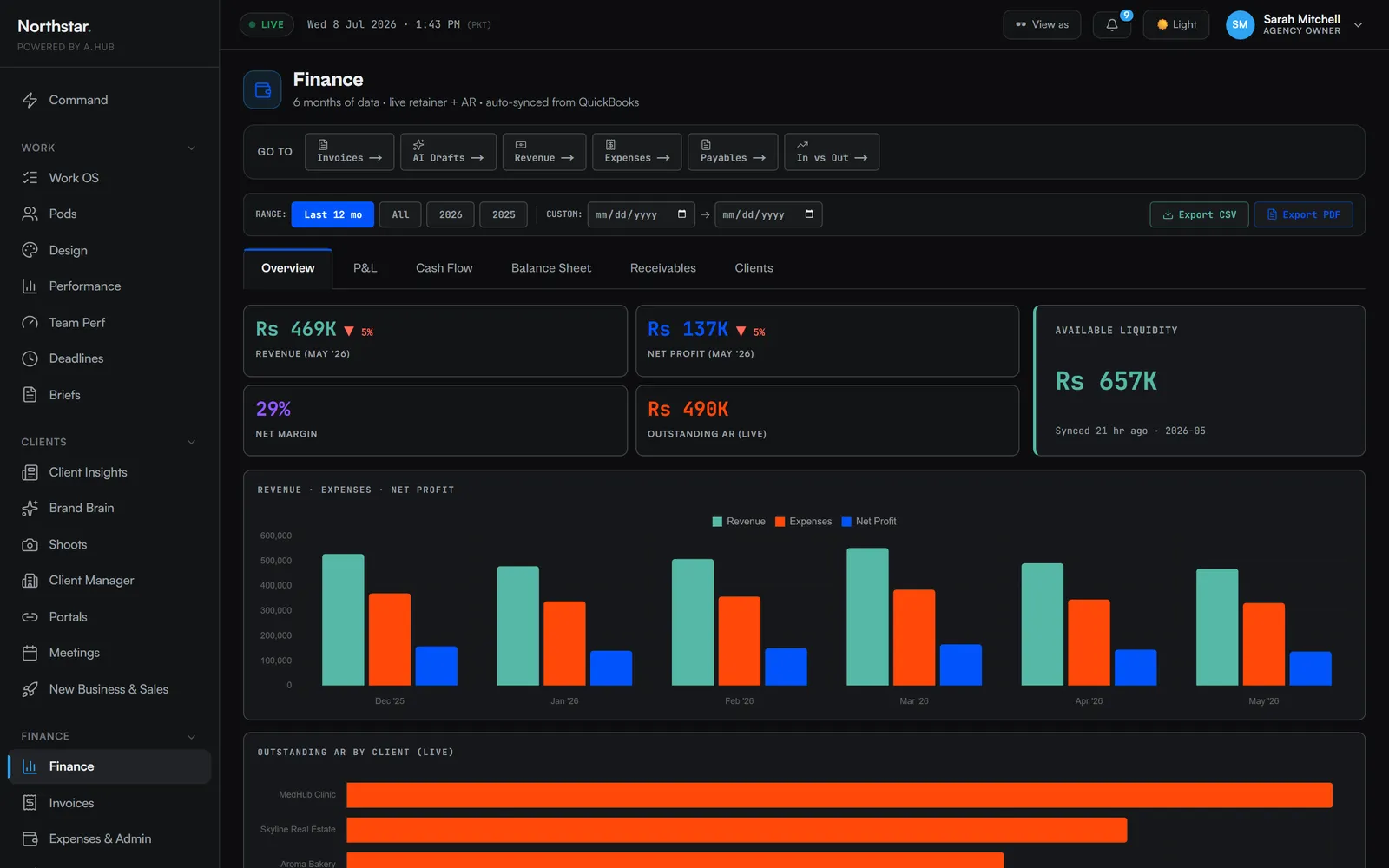Open the Clients tab
The width and height of the screenshot is (1389, 868).
click(x=754, y=268)
